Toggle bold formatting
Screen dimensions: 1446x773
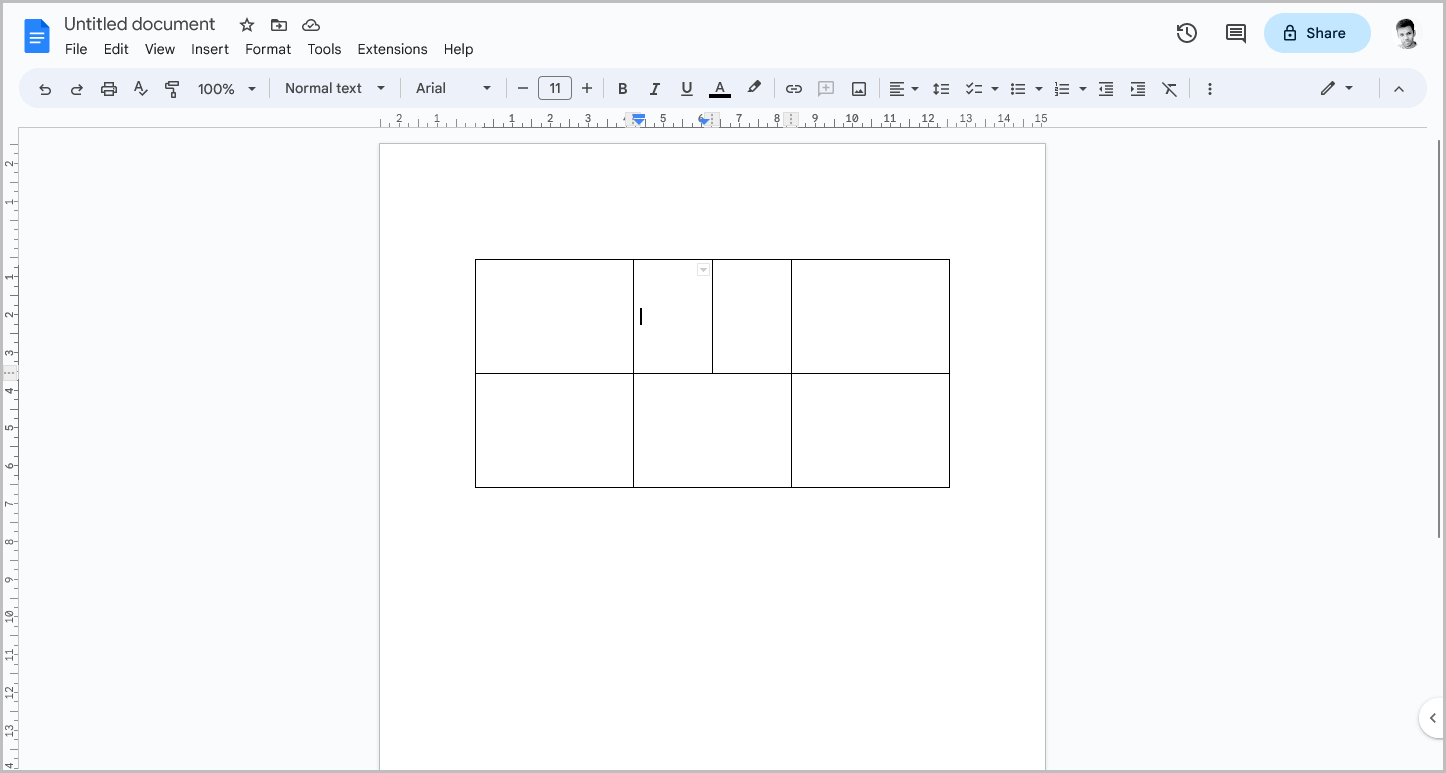click(x=623, y=88)
